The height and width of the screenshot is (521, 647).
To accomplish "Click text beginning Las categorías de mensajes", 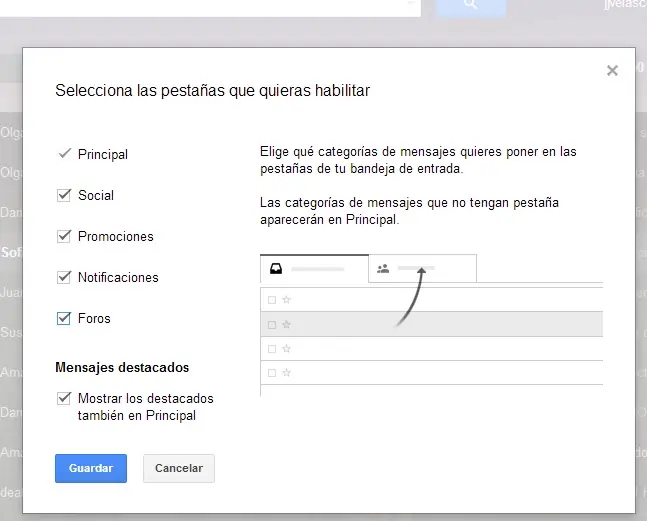I will pyautogui.click(x=409, y=211).
